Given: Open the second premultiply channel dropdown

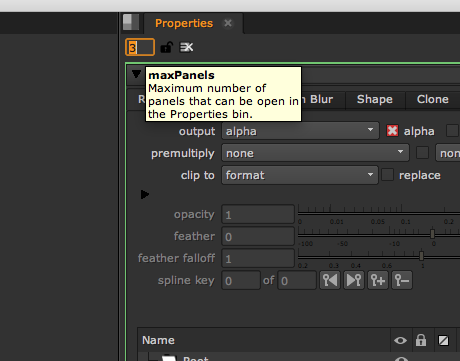Looking at the screenshot, I should tap(448, 153).
